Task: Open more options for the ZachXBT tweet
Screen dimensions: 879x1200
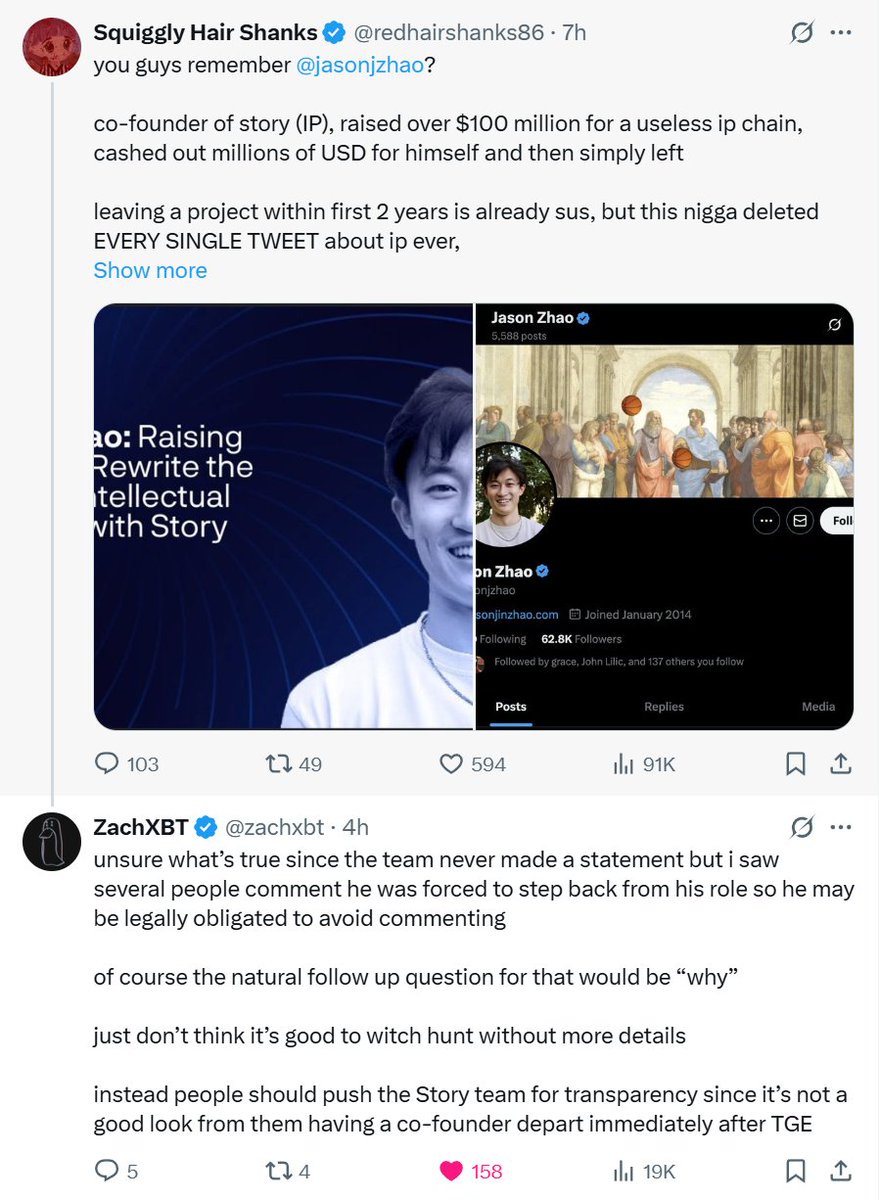Action: point(841,827)
